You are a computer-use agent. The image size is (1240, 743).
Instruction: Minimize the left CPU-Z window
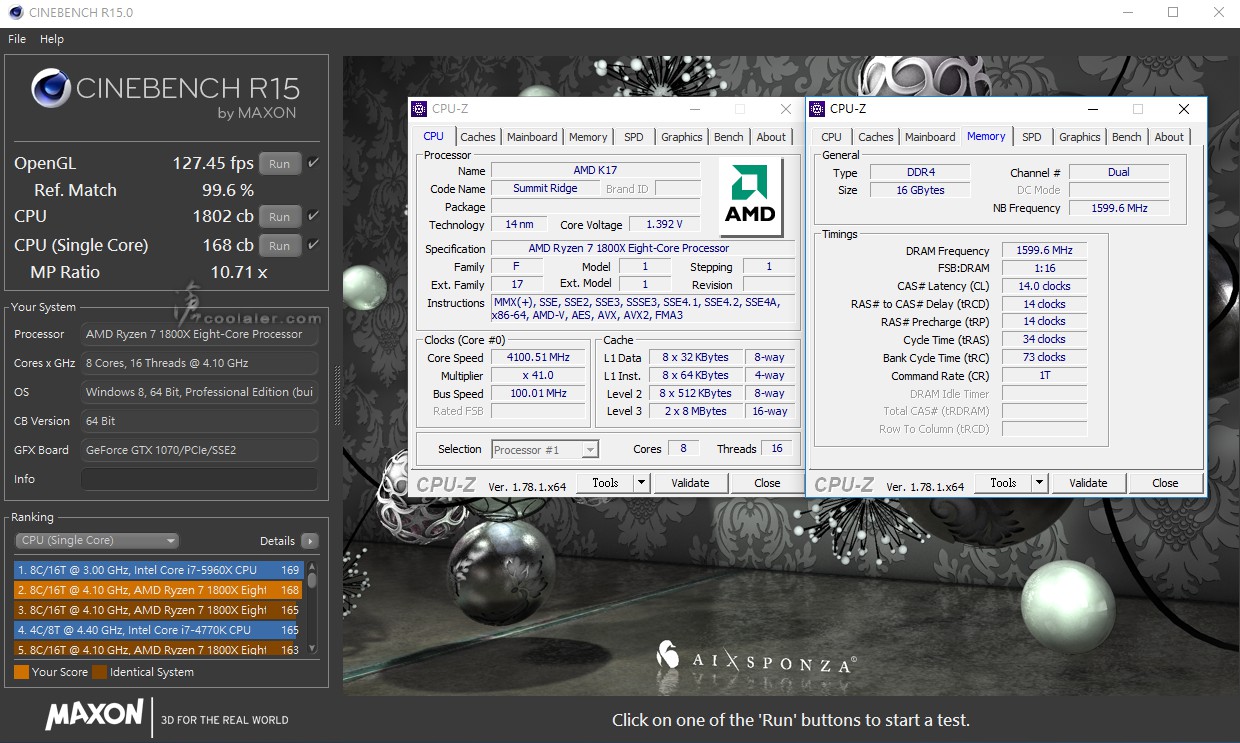(694, 109)
